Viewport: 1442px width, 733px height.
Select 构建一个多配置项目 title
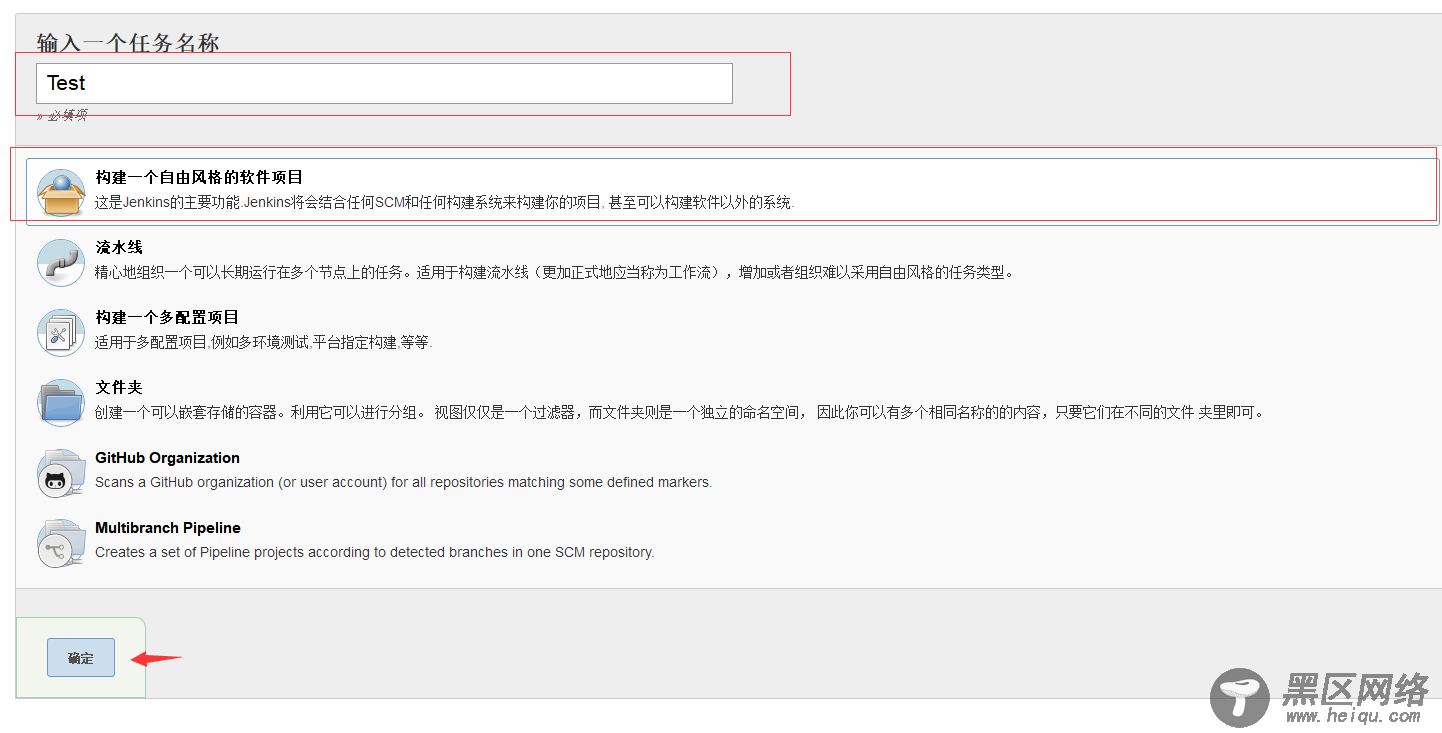[167, 317]
